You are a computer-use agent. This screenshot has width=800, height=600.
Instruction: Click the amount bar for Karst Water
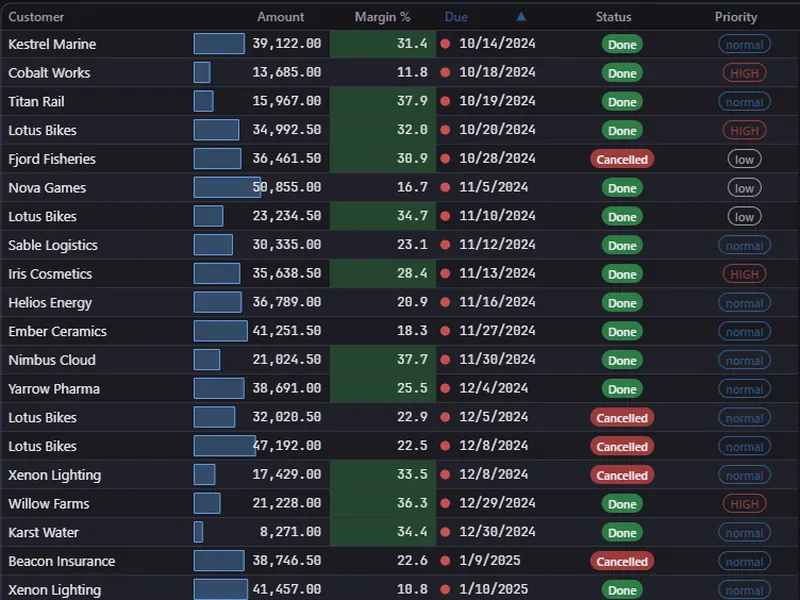click(x=198, y=532)
